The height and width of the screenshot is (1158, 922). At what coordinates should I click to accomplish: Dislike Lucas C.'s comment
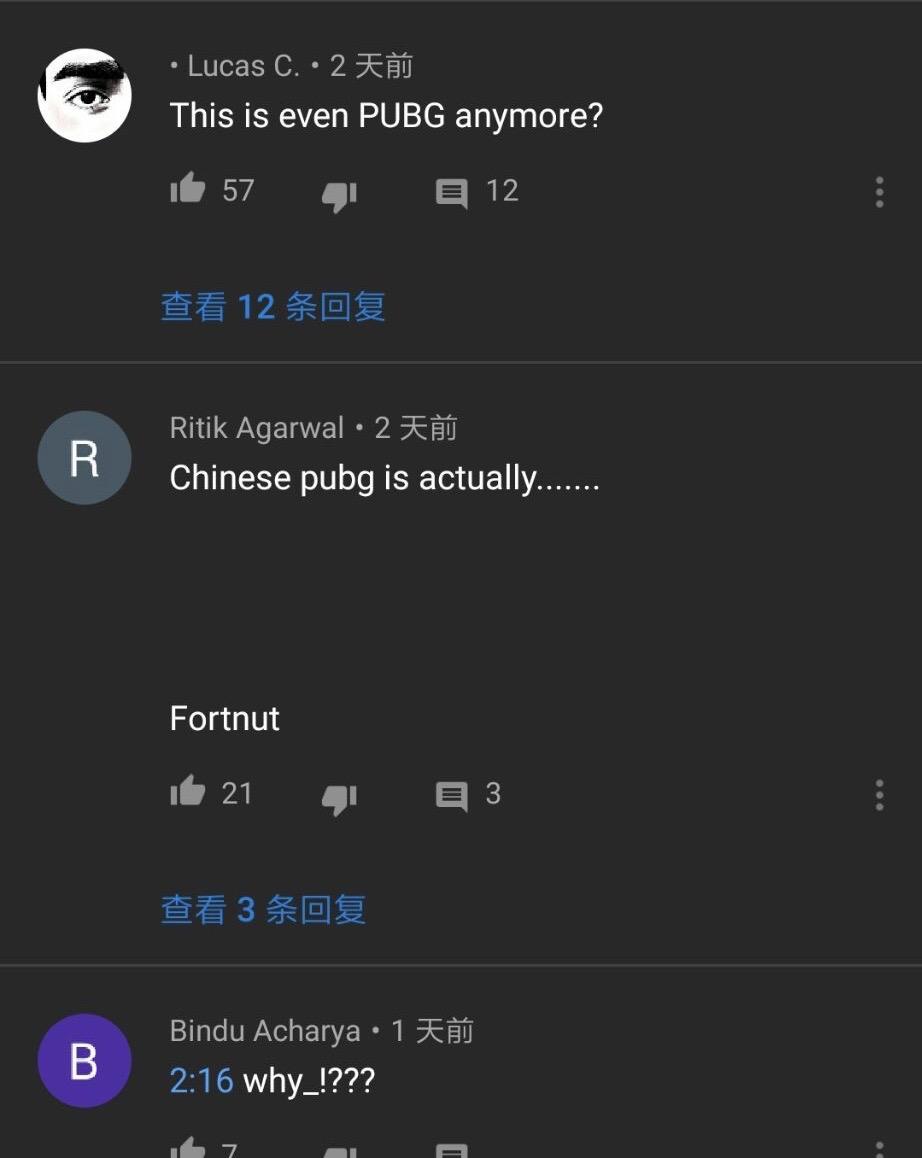pyautogui.click(x=339, y=195)
